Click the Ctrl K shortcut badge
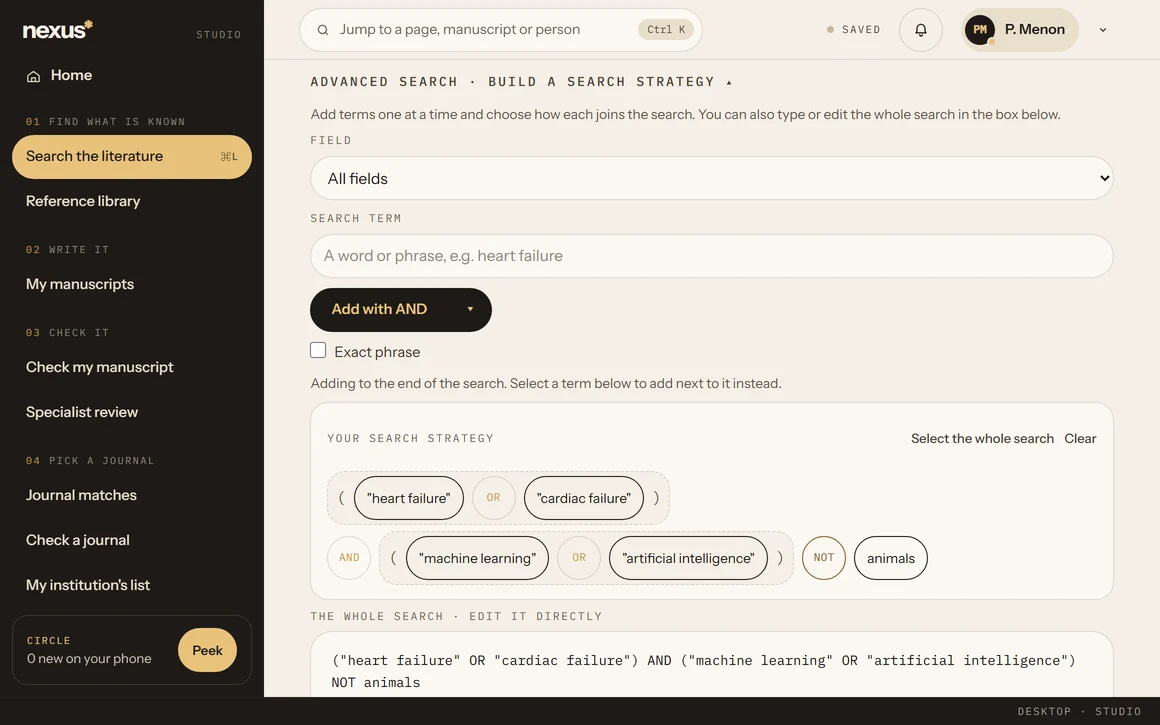The width and height of the screenshot is (1160, 725). [x=666, y=30]
